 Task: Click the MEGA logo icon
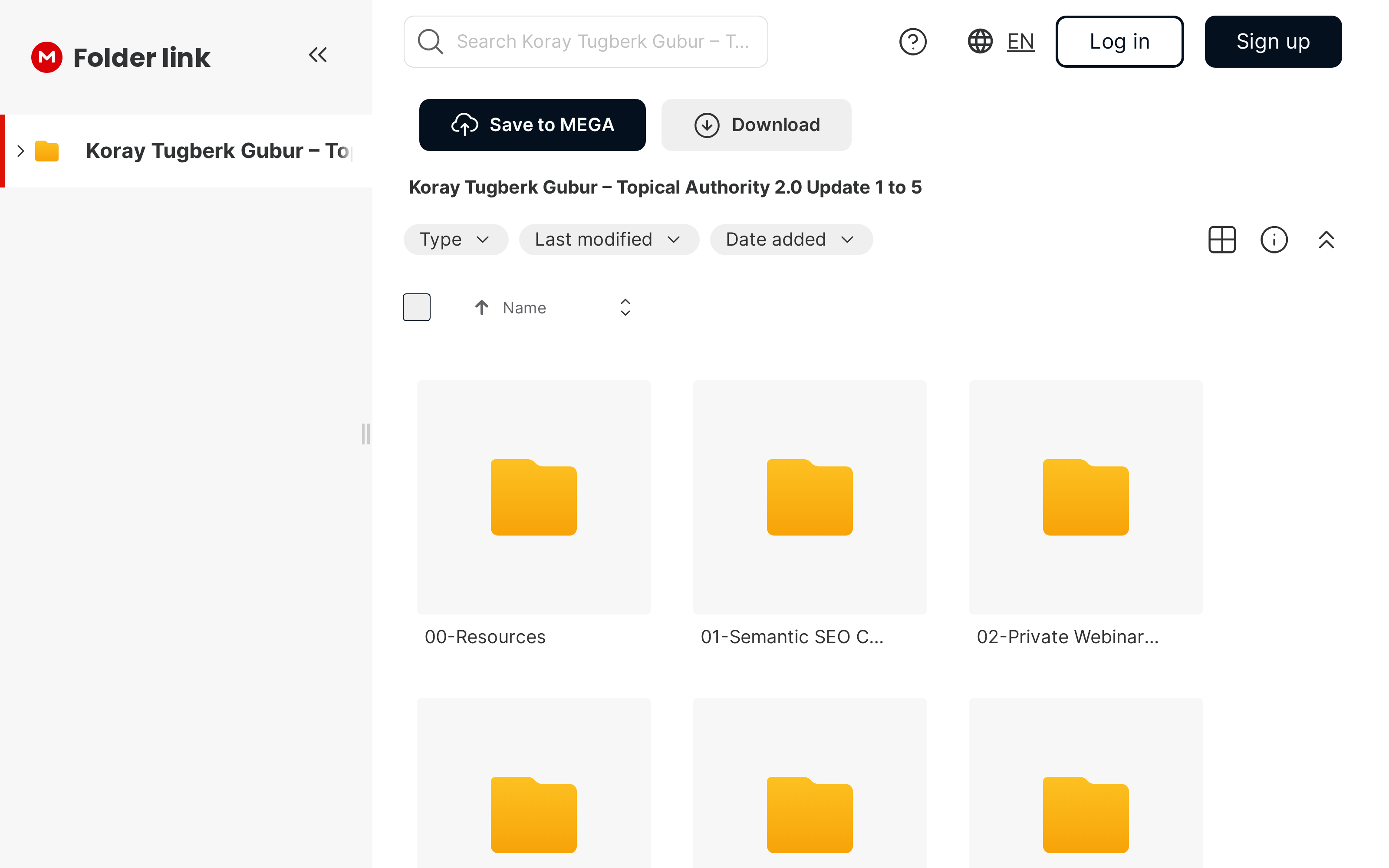(46, 57)
